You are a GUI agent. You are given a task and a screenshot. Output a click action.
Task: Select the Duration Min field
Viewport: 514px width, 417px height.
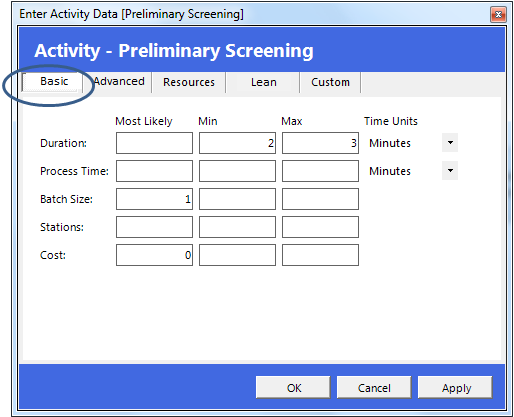pyautogui.click(x=237, y=143)
